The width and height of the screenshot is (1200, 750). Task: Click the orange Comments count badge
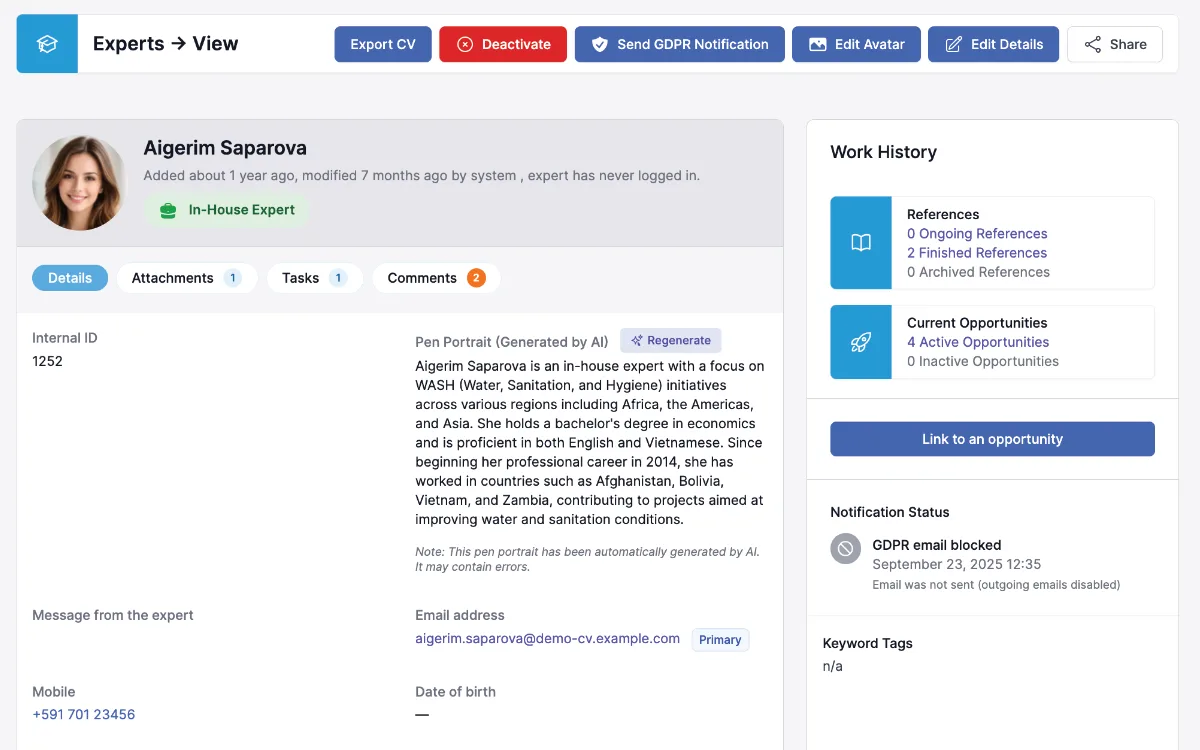(x=476, y=278)
